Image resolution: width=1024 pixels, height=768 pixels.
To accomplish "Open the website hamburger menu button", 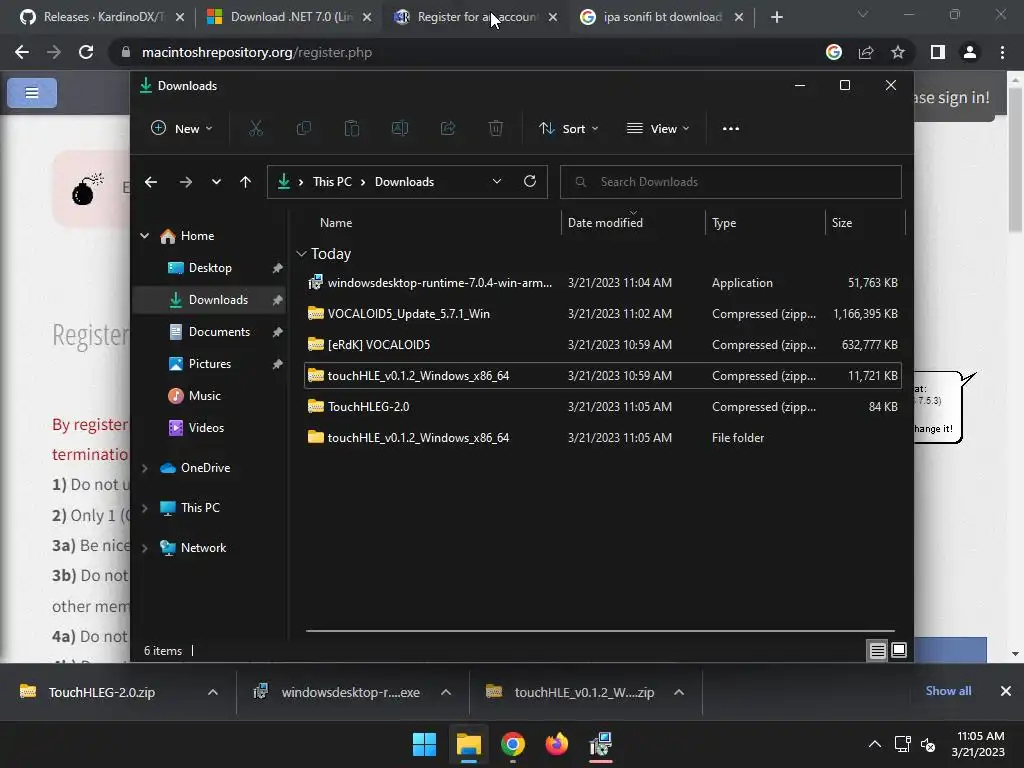I will coord(32,93).
